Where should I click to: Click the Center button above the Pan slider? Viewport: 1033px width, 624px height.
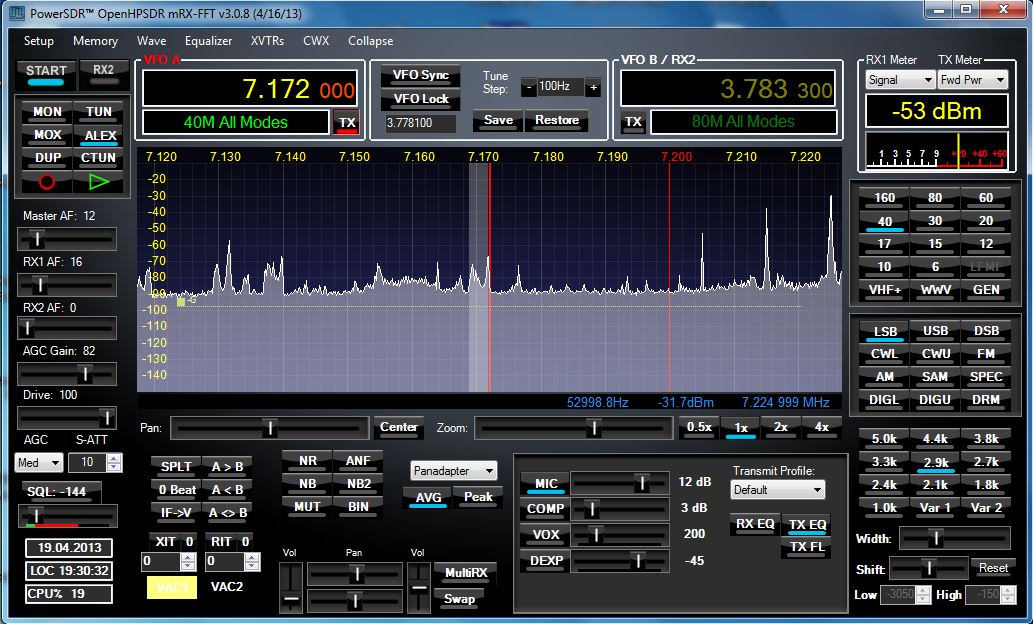[x=398, y=427]
